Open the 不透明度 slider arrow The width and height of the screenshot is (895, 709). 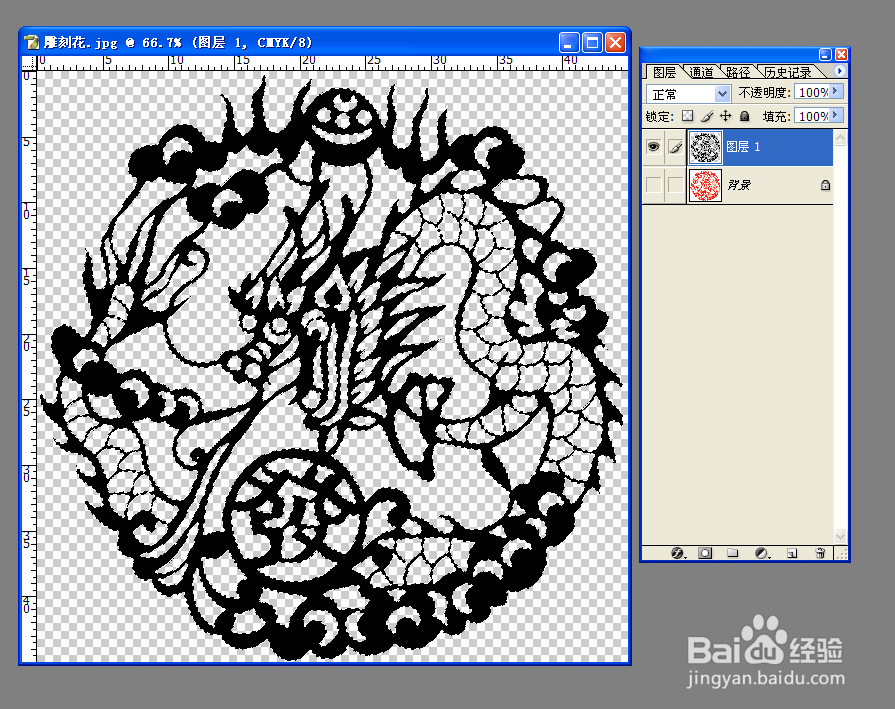pyautogui.click(x=836, y=91)
